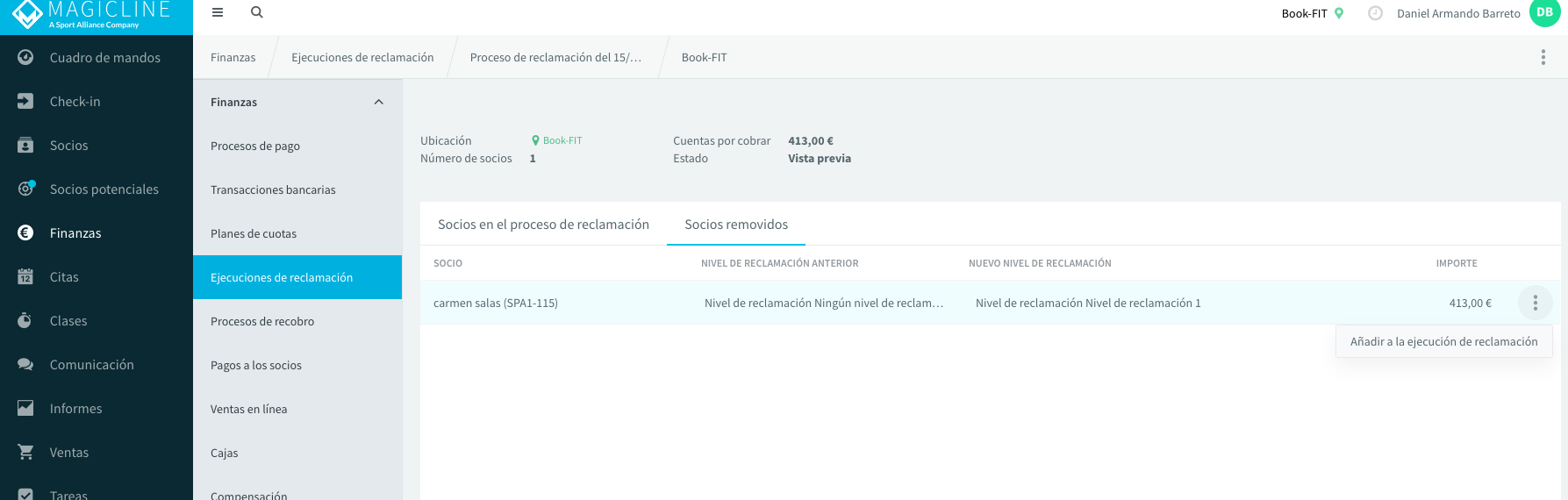Click Book-FIT breadcrumb
Image resolution: width=1568 pixels, height=500 pixels.
click(704, 57)
